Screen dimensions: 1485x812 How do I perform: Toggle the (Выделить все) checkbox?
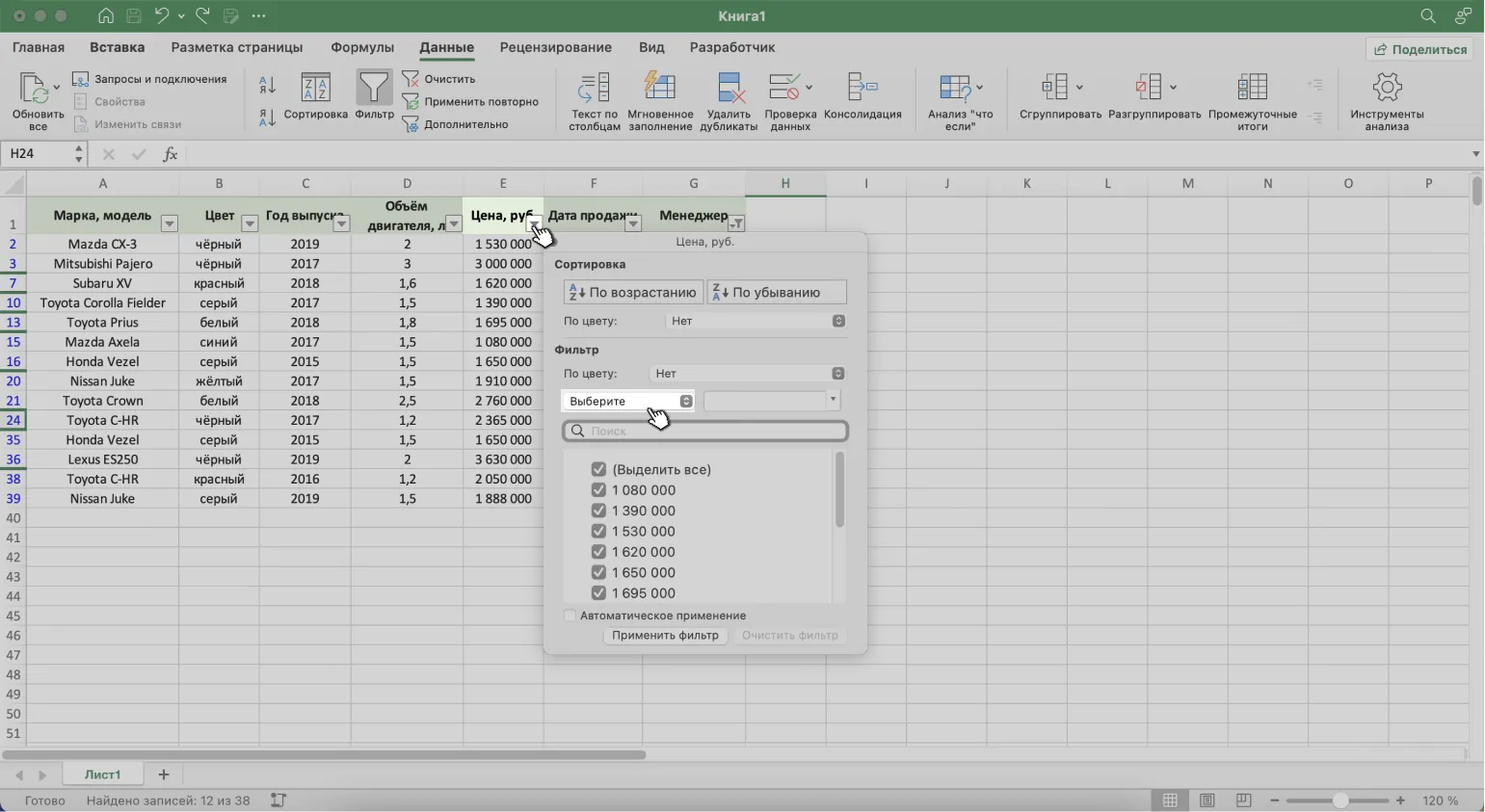coord(598,469)
